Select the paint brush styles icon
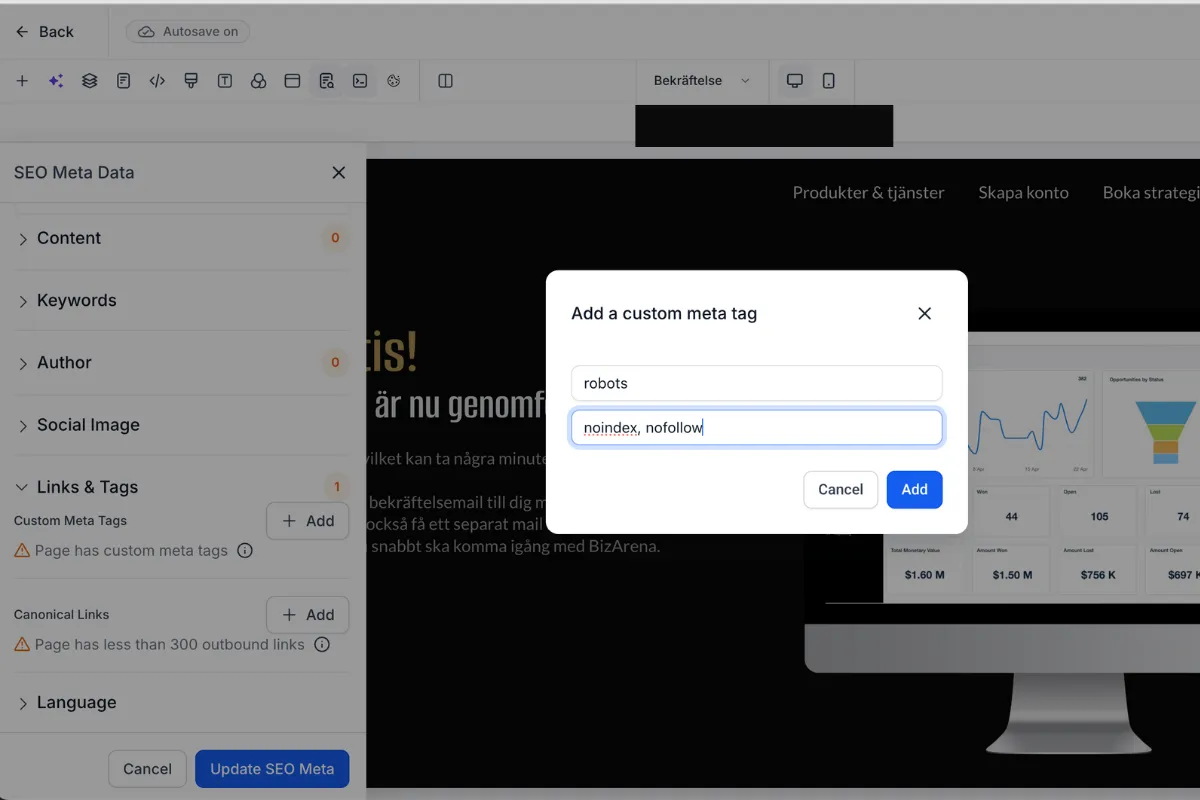The height and width of the screenshot is (800, 1200). tap(191, 81)
